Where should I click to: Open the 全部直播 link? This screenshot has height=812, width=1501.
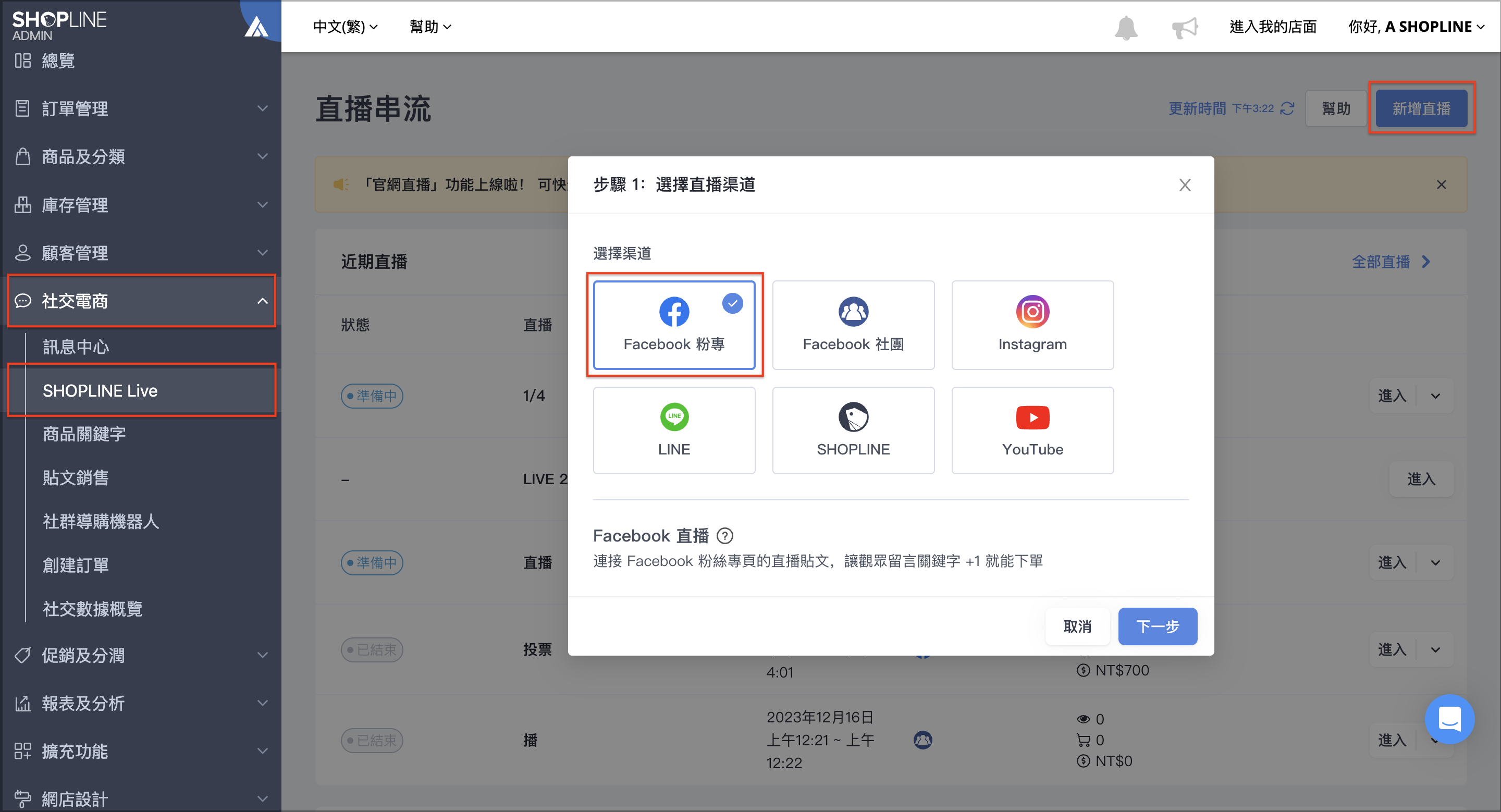coord(1391,262)
